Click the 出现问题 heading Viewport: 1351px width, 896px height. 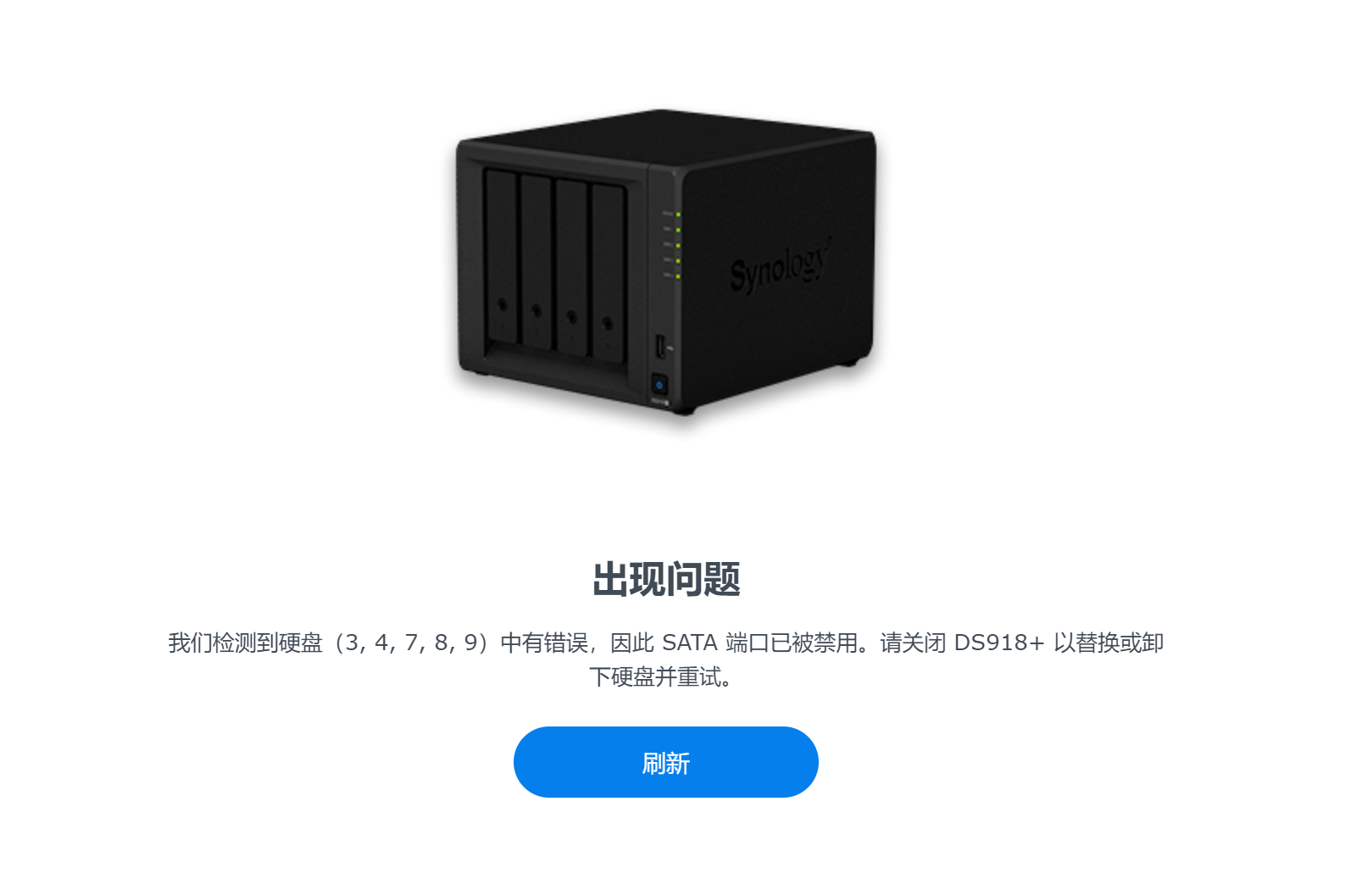click(x=666, y=580)
